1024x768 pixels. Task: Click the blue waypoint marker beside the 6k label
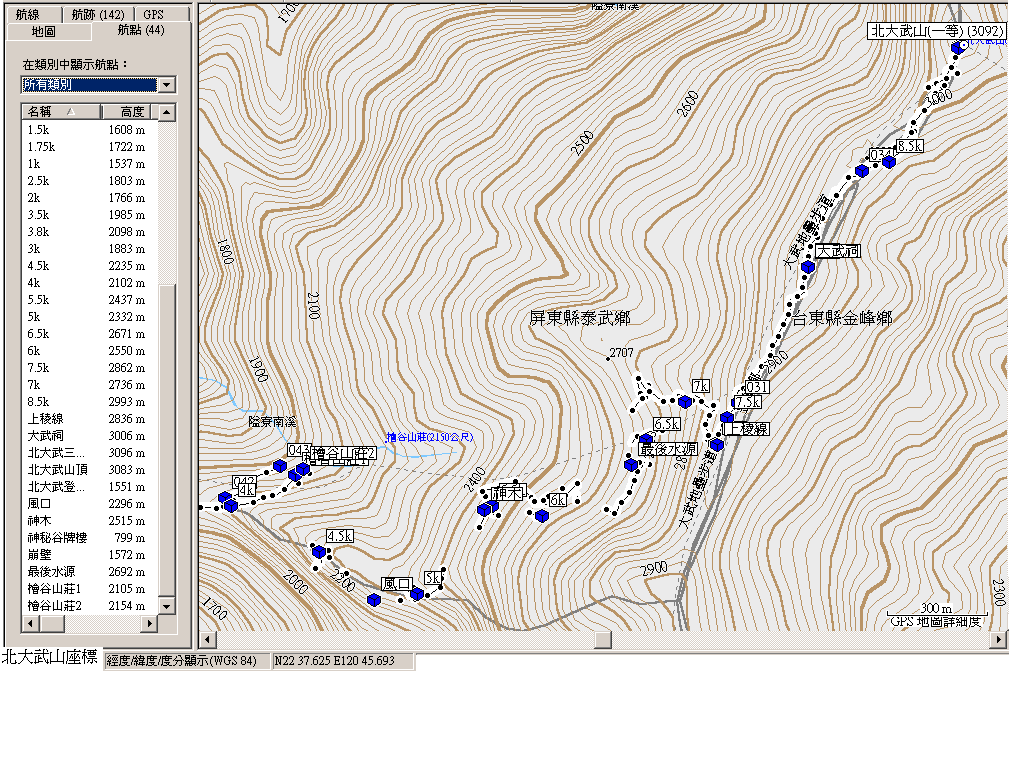(541, 516)
